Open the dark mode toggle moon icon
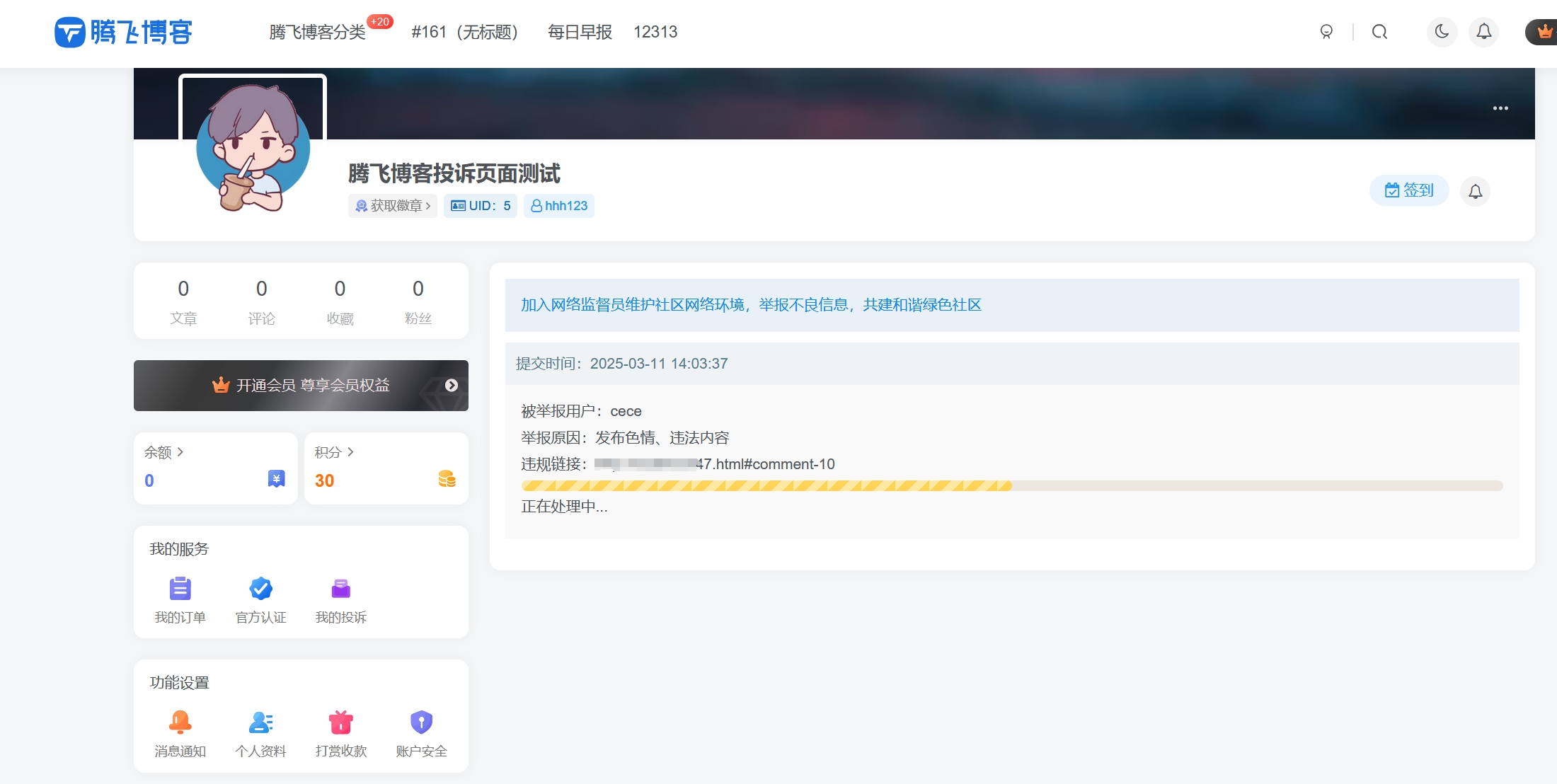 (x=1442, y=32)
